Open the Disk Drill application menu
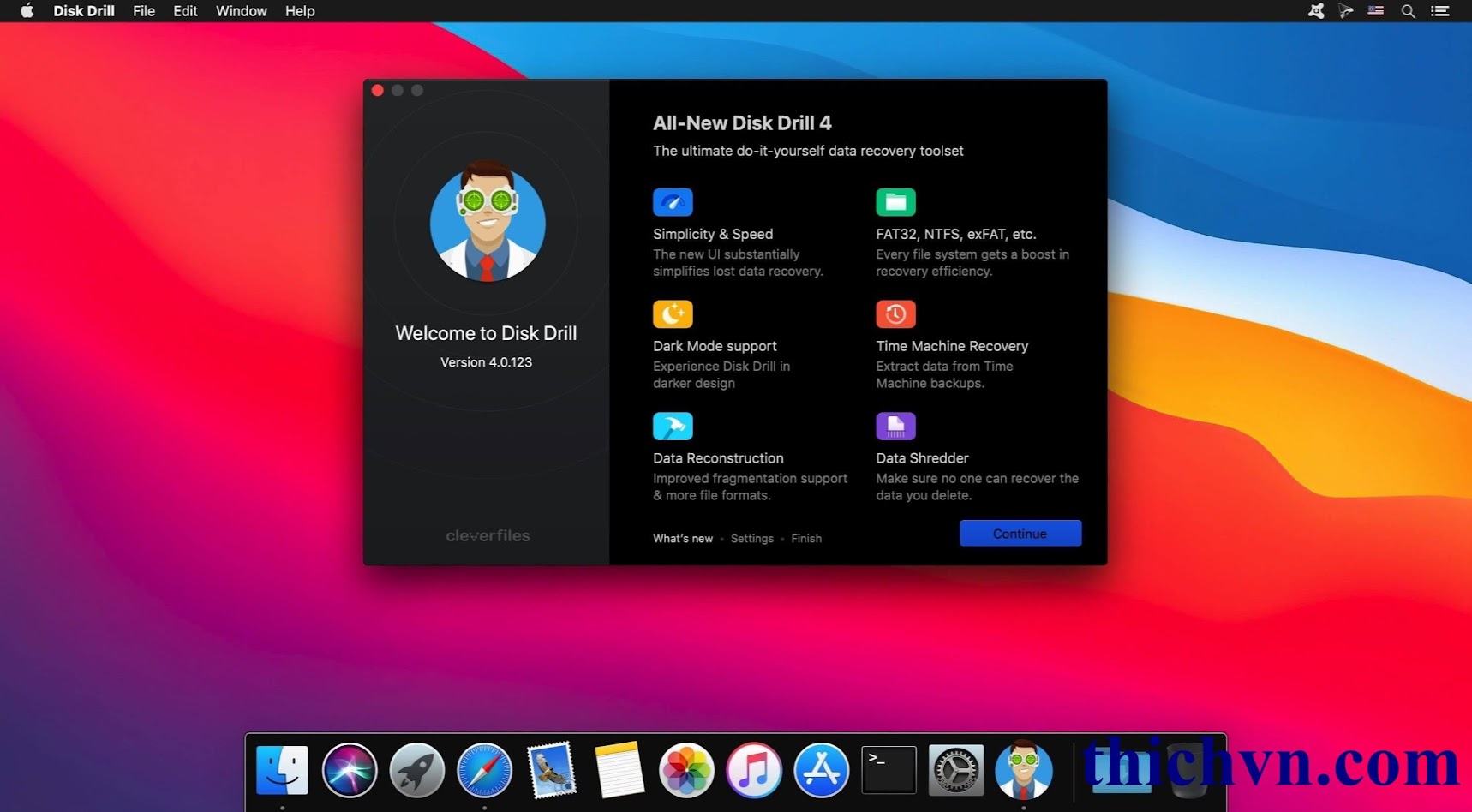1472x812 pixels. coord(84,11)
